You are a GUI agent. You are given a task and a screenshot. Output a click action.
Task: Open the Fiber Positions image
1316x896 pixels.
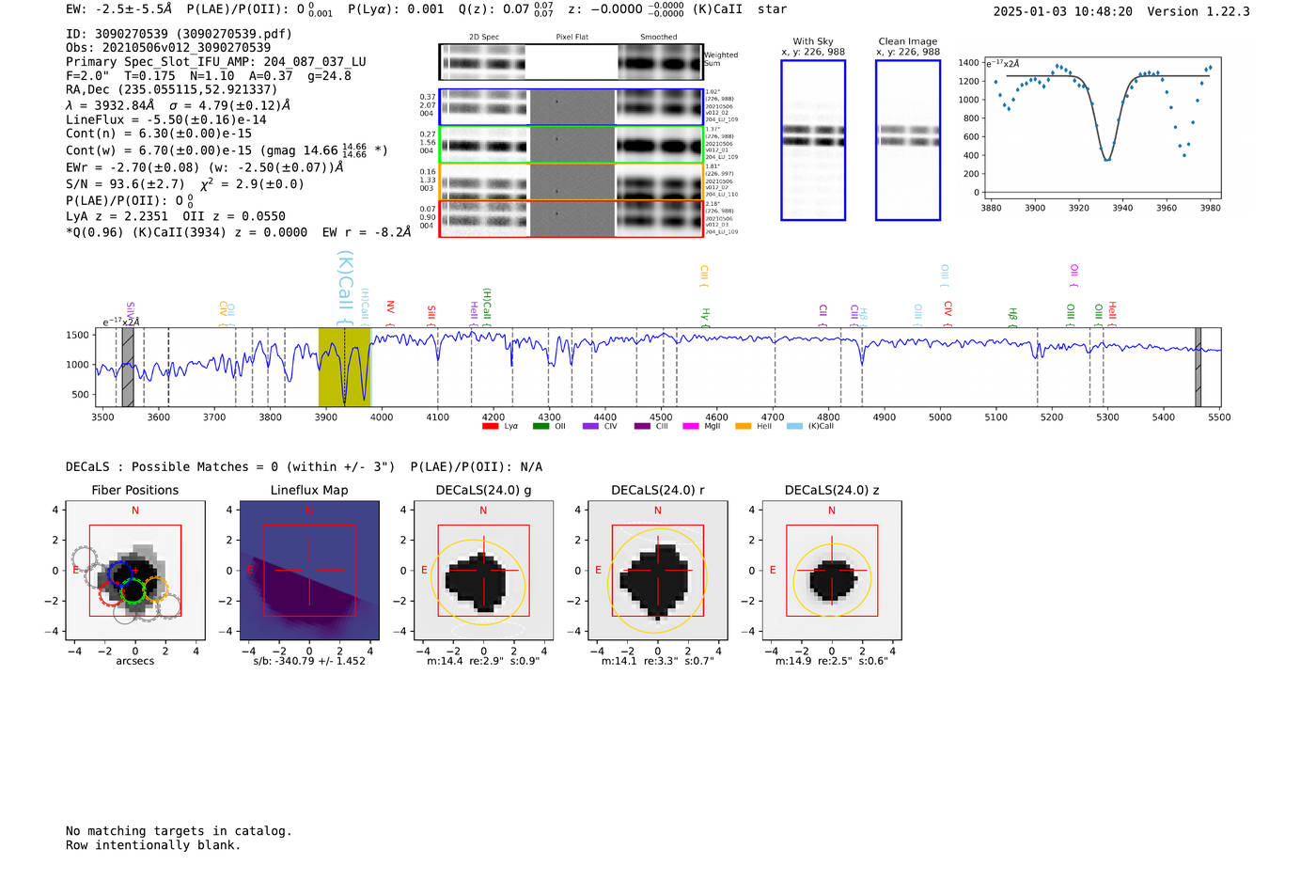click(x=135, y=570)
